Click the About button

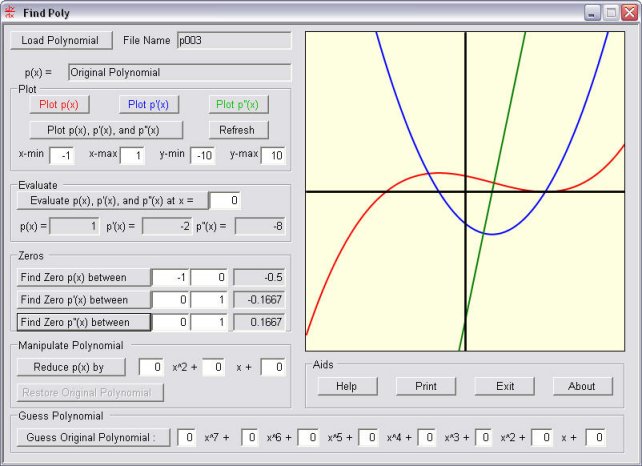coord(581,386)
